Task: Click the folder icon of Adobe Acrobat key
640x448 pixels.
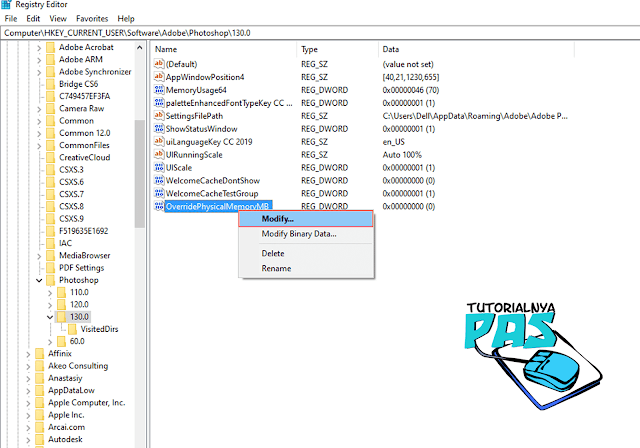Action: tap(51, 47)
